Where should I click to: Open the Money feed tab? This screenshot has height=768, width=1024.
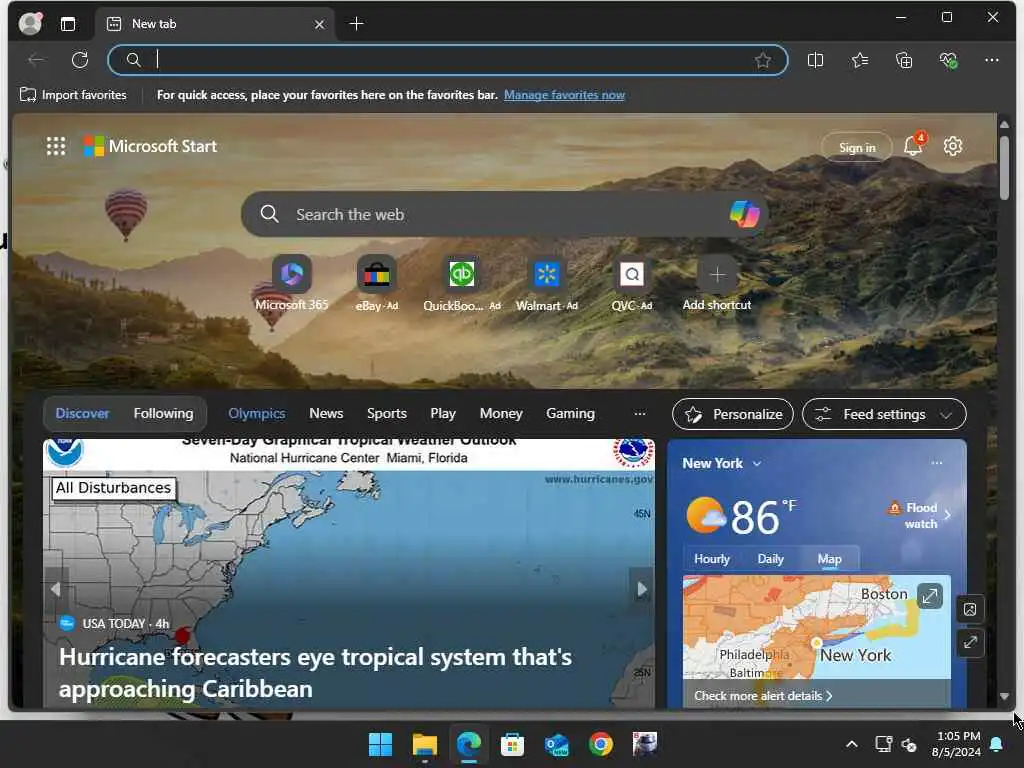coord(501,413)
